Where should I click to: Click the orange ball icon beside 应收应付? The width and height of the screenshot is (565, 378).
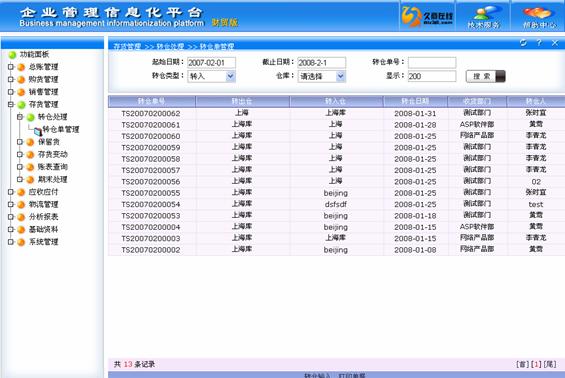(21, 192)
